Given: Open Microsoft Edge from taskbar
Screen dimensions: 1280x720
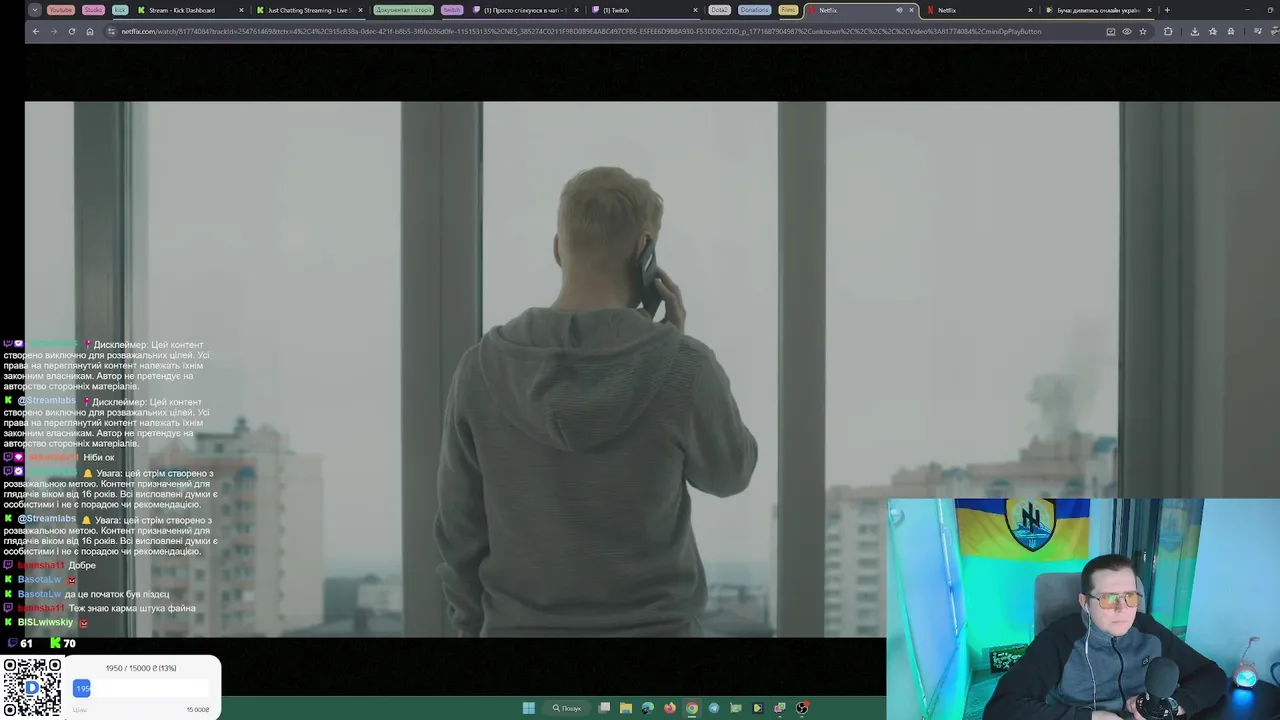Looking at the screenshot, I should pyautogui.click(x=648, y=708).
